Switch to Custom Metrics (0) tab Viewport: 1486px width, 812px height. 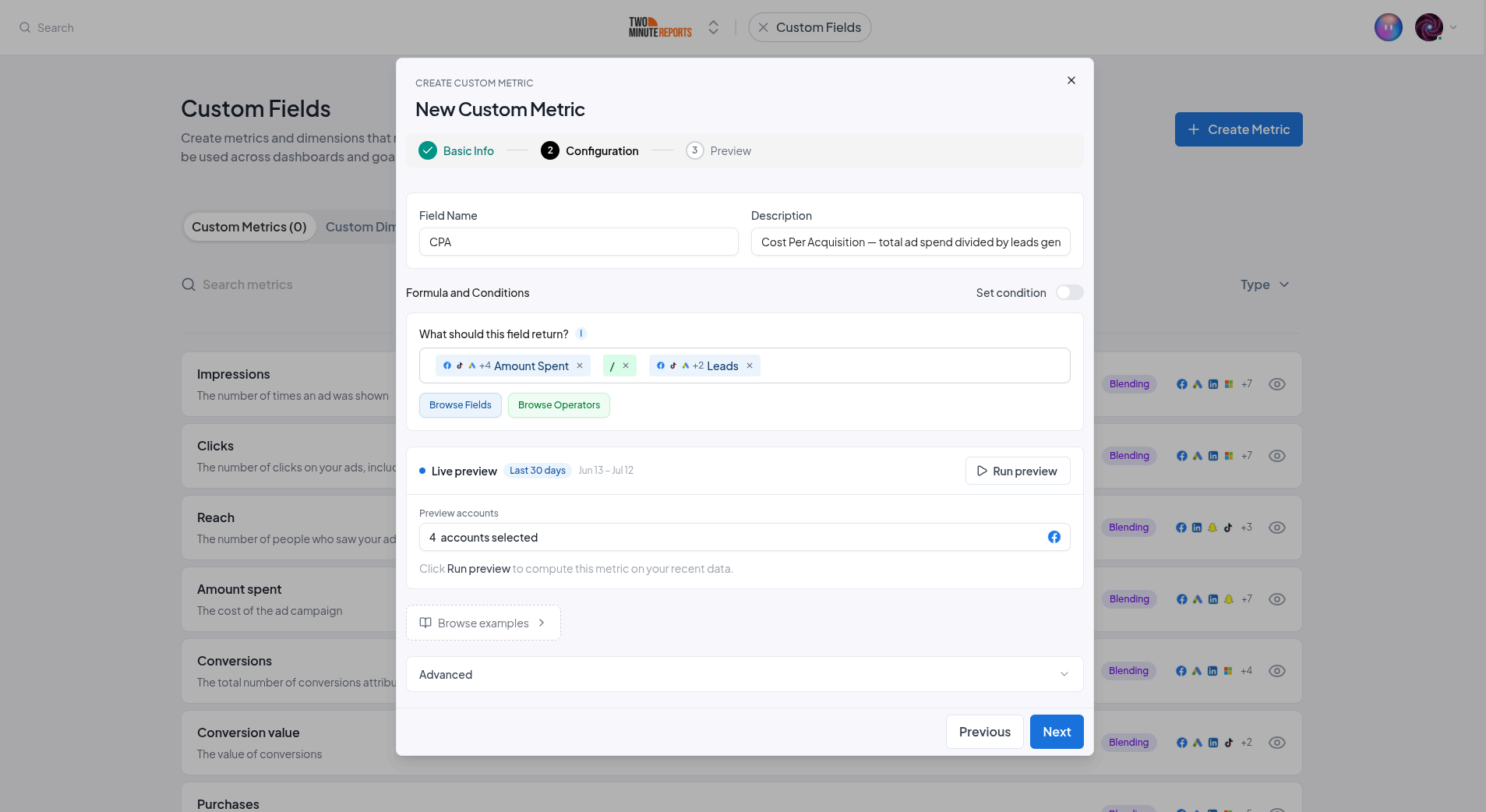click(249, 227)
